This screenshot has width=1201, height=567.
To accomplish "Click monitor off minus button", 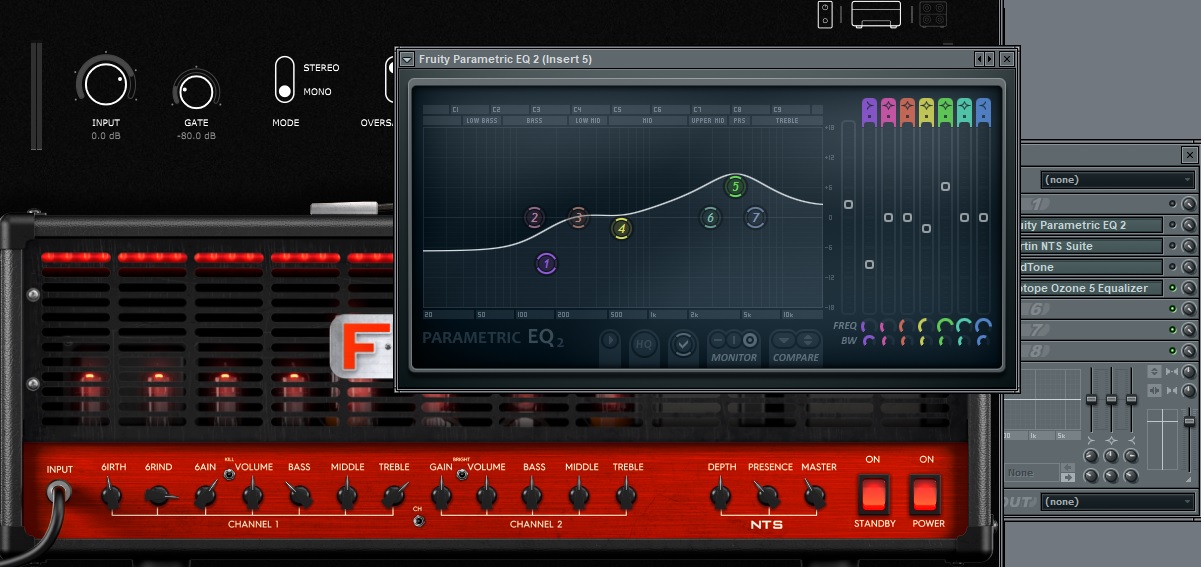I will tap(718, 339).
